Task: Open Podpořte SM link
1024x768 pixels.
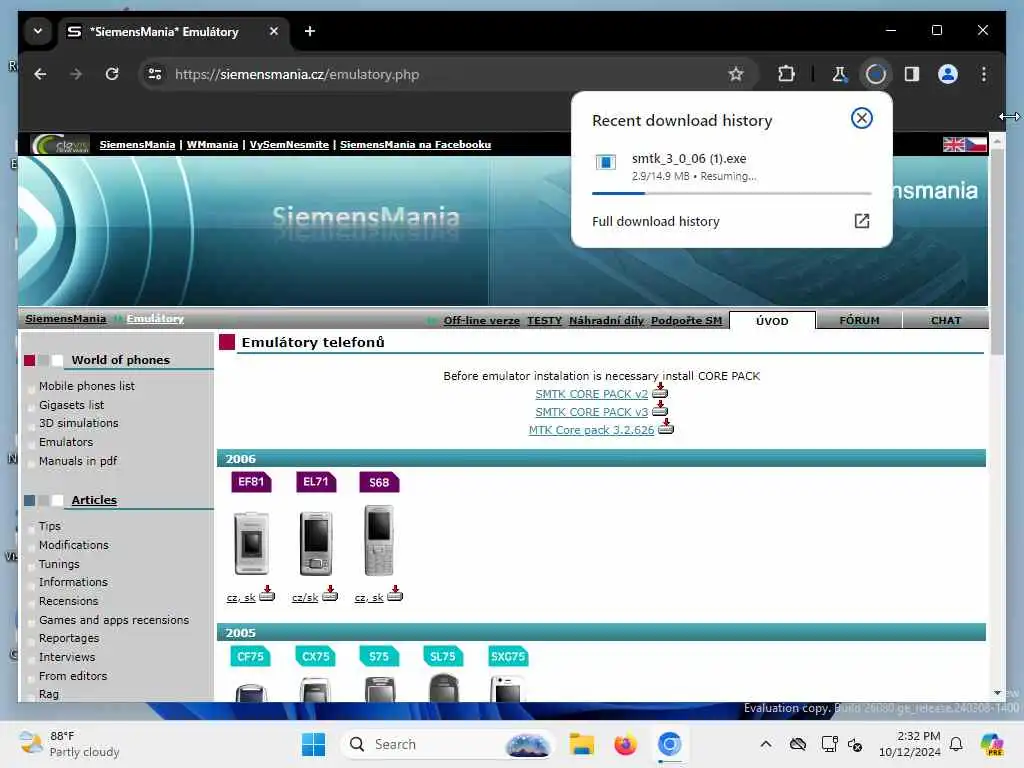Action: coord(686,321)
